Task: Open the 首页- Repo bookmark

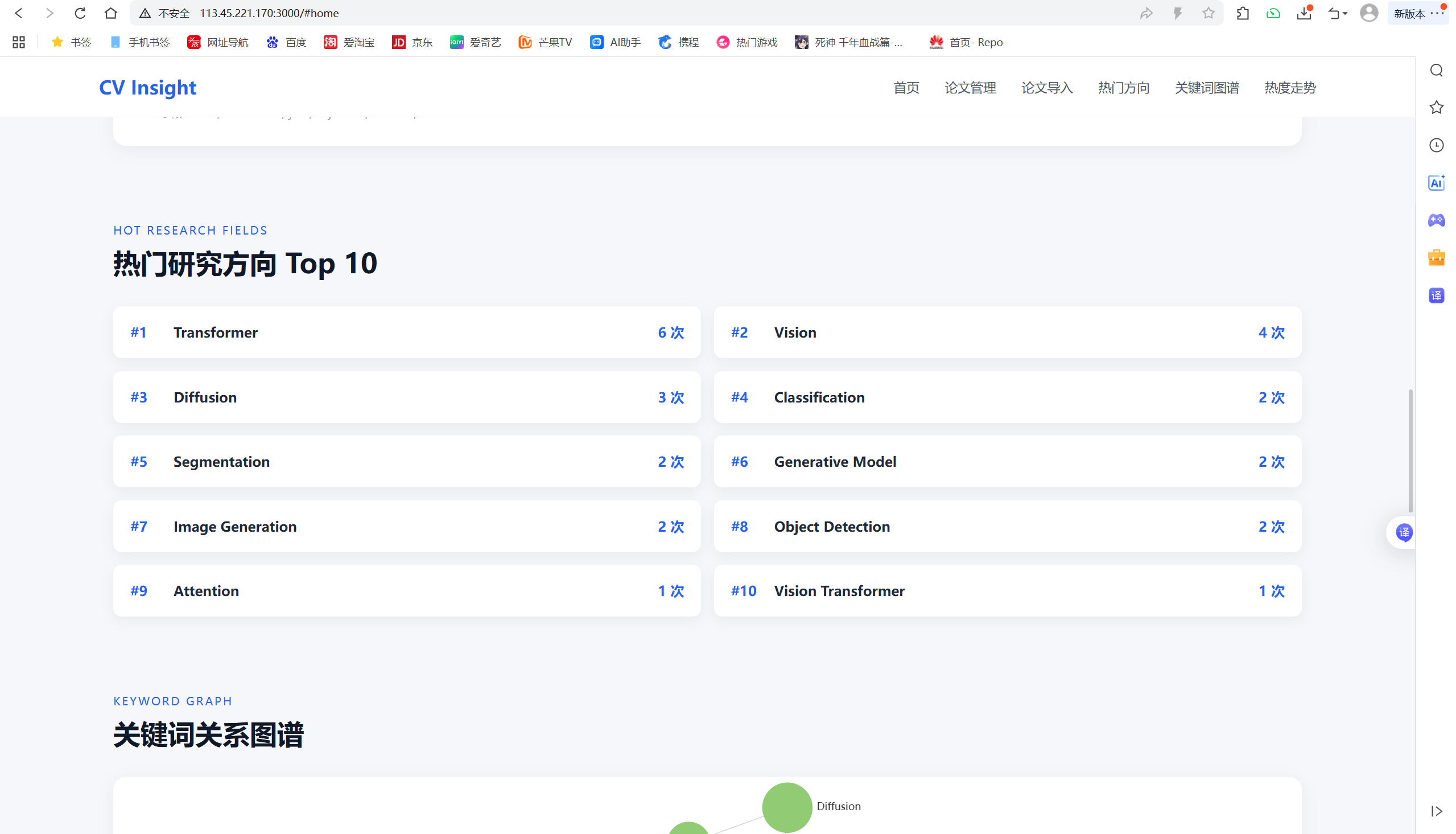Action: click(x=966, y=42)
